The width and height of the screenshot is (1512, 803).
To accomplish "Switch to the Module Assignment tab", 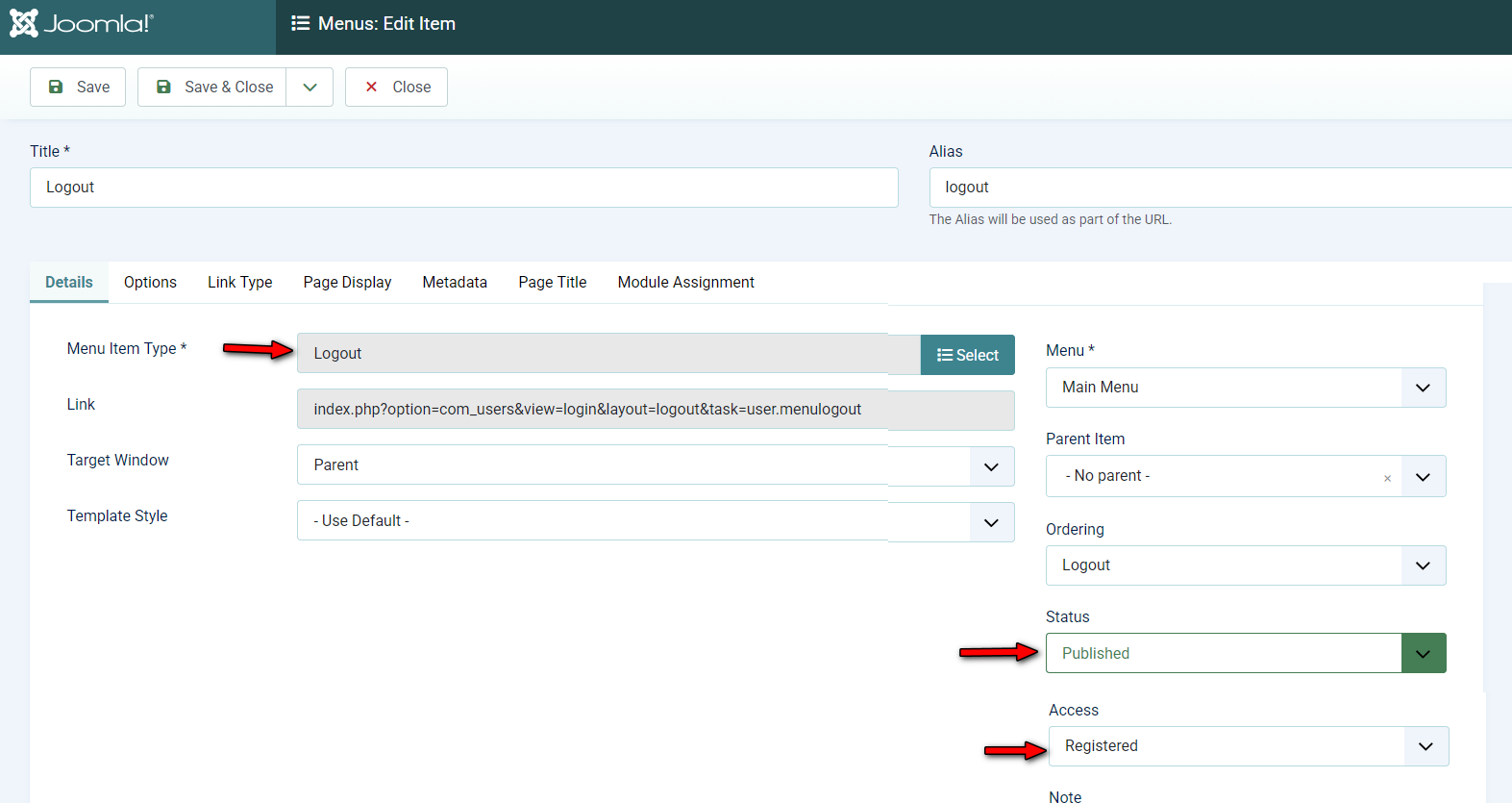I will pyautogui.click(x=685, y=282).
